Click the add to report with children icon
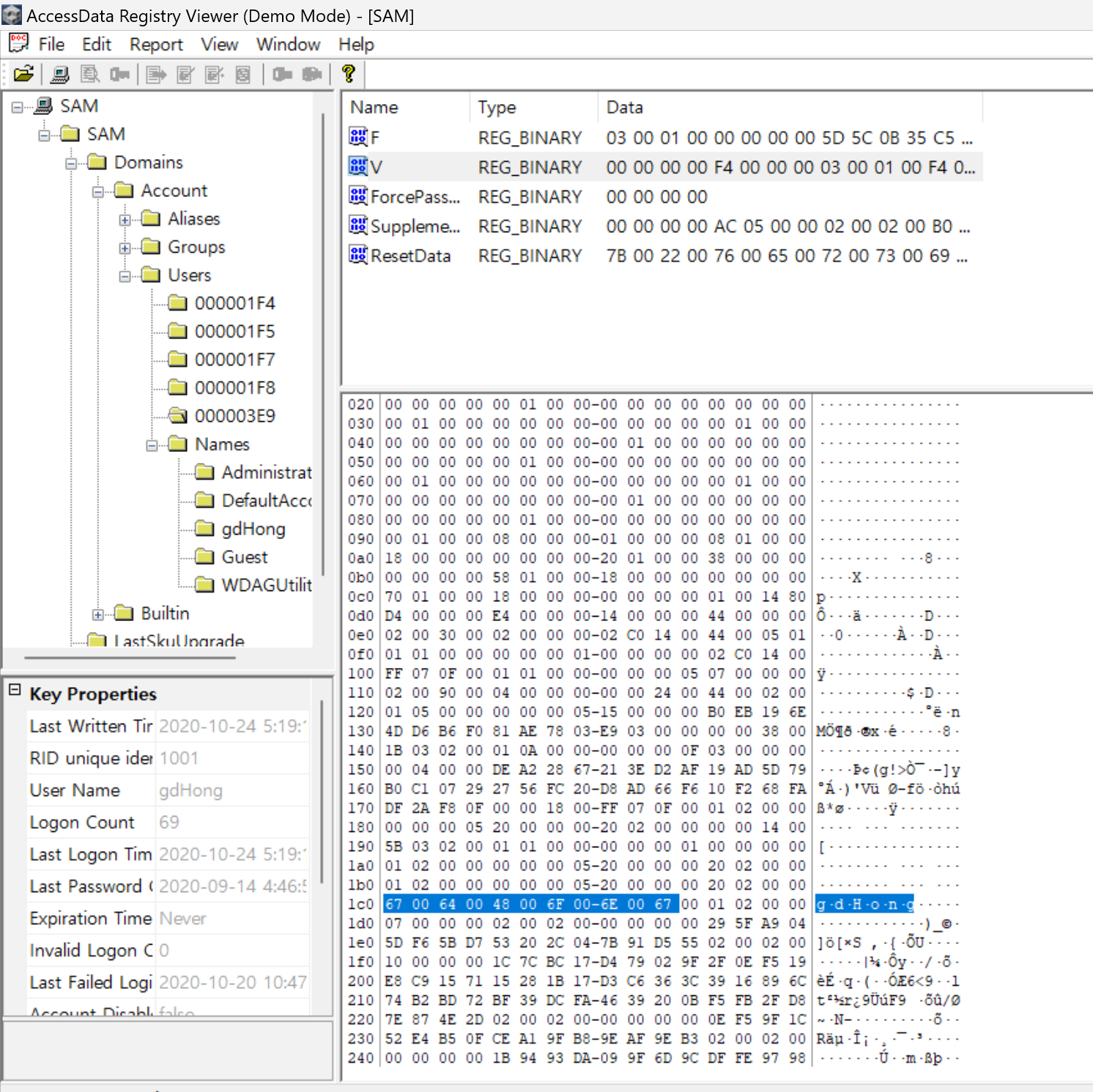This screenshot has width=1093, height=1092. tap(215, 74)
